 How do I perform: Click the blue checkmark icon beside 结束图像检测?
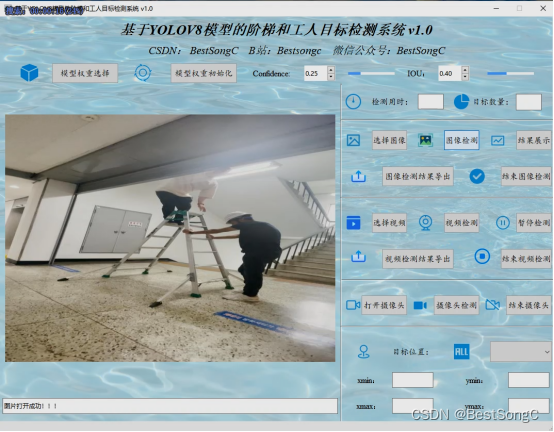477,176
